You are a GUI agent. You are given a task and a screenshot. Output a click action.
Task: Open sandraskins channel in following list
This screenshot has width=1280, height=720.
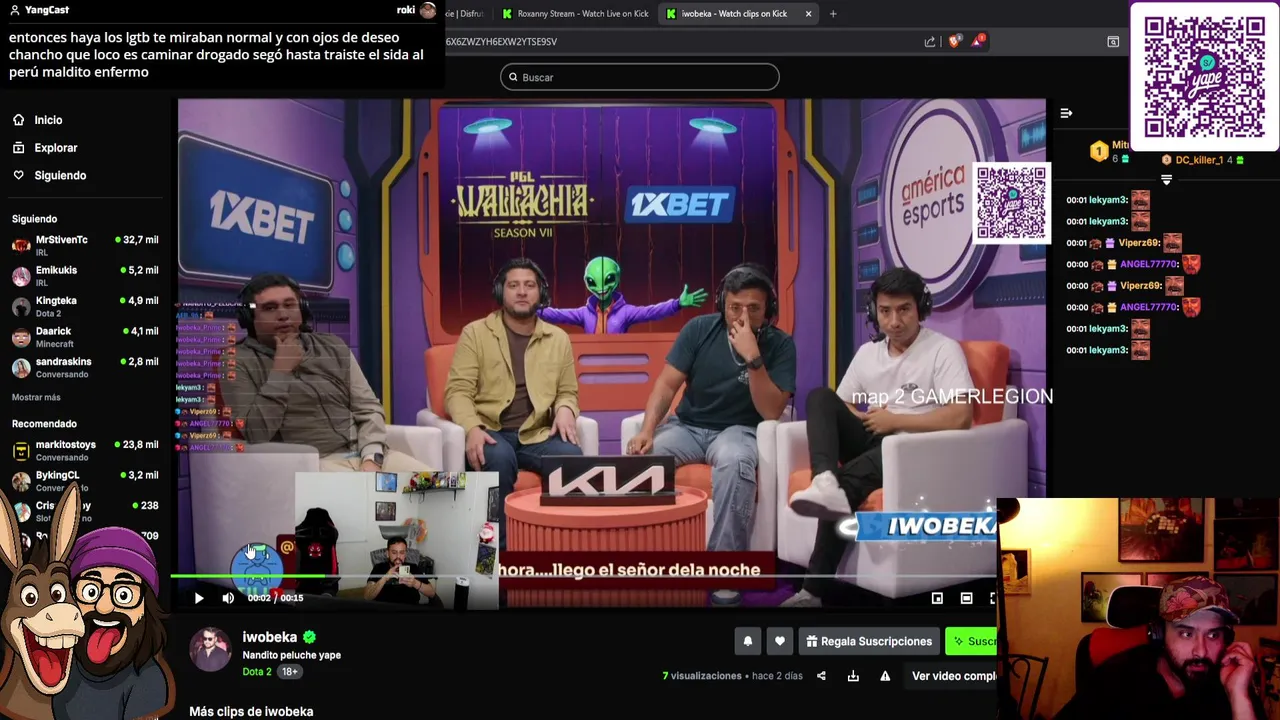coord(85,367)
